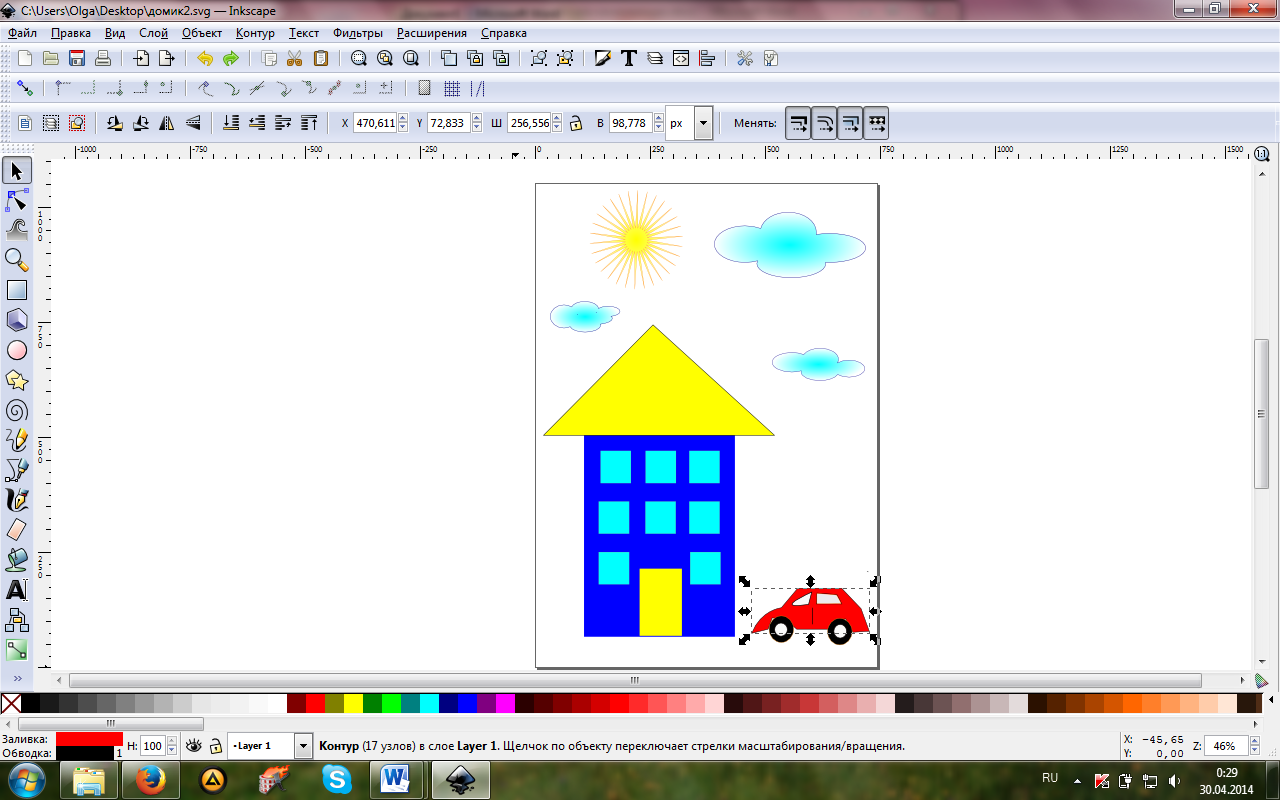The height and width of the screenshot is (800, 1280).
Task: Select the Rectangle tool
Action: tap(17, 291)
